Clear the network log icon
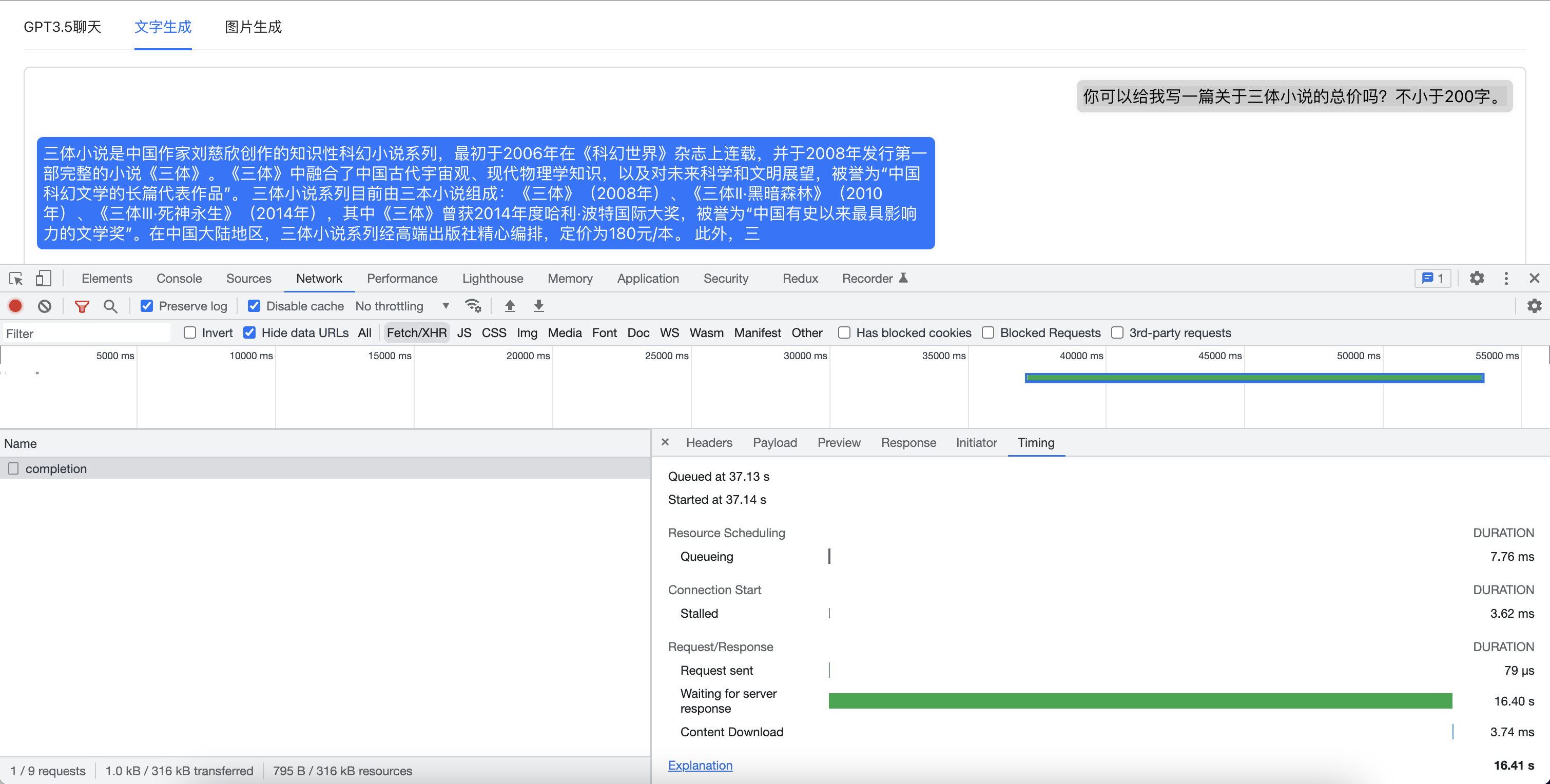1550x784 pixels. tap(45, 306)
